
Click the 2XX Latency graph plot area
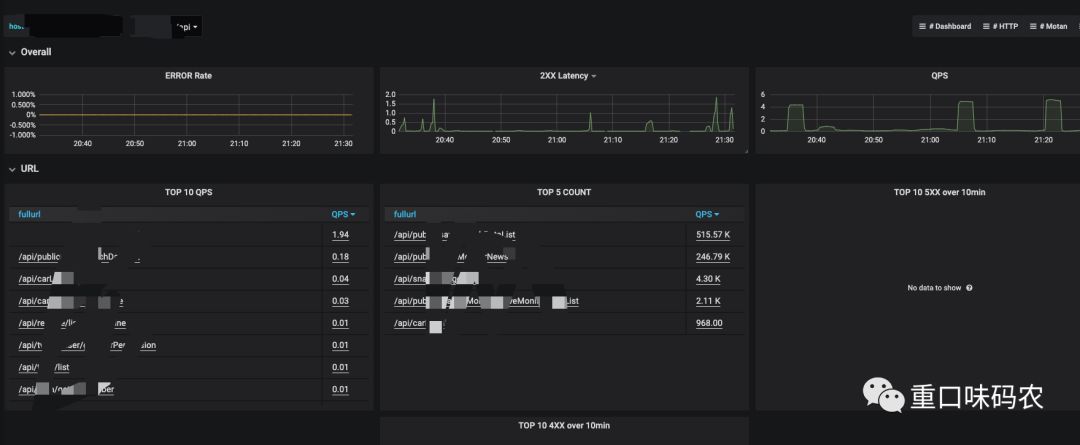[x=567, y=112]
